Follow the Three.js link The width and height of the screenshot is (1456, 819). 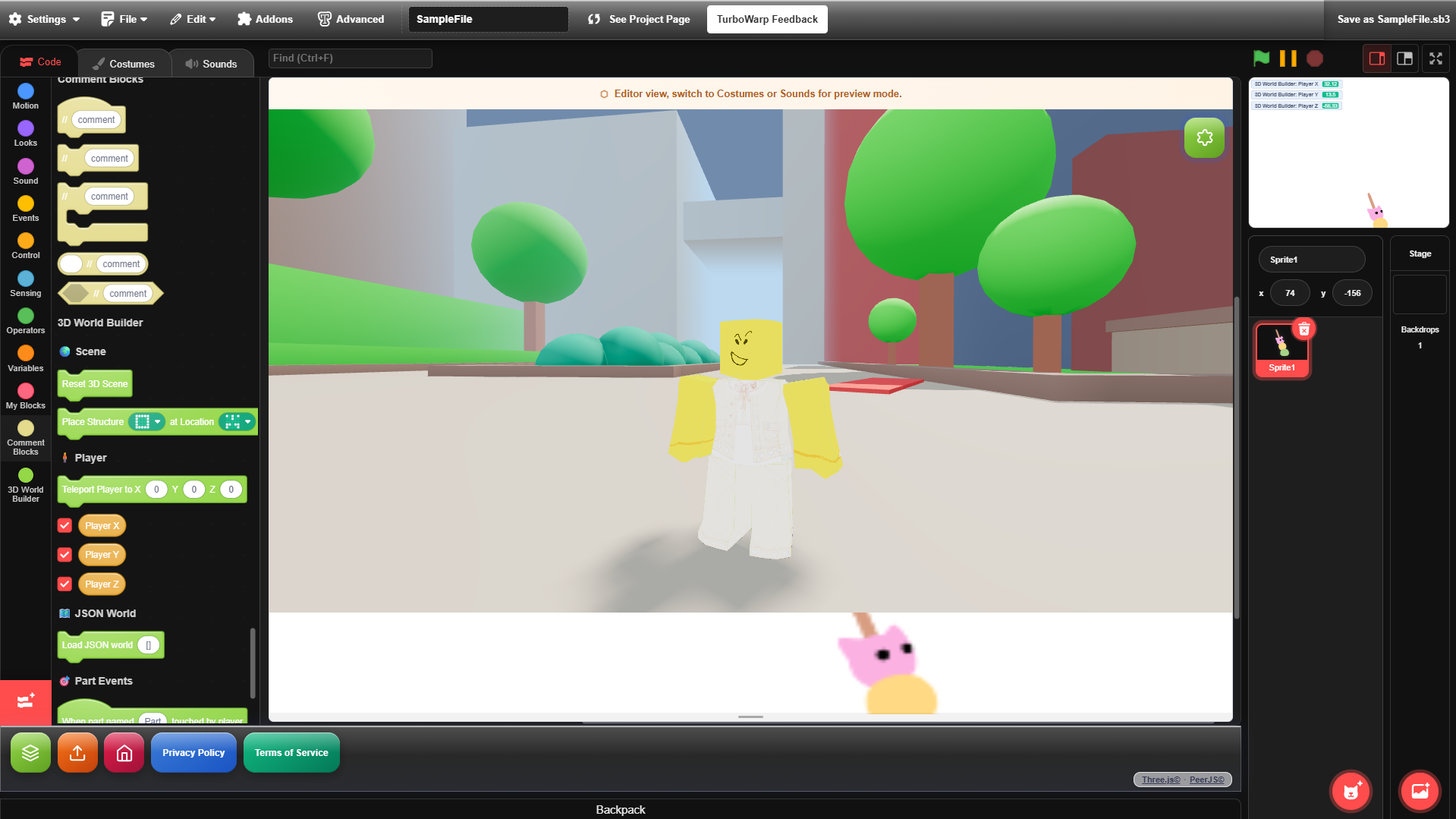tap(1161, 780)
